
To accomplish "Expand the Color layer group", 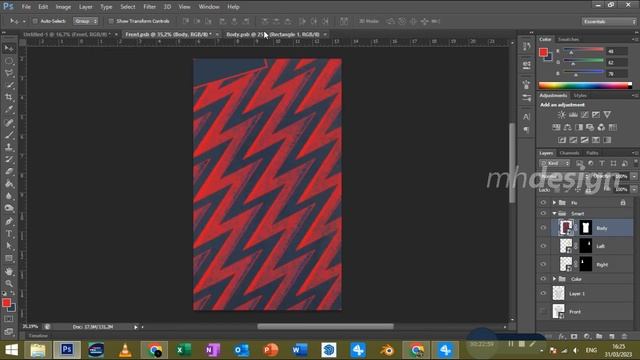I will point(554,279).
